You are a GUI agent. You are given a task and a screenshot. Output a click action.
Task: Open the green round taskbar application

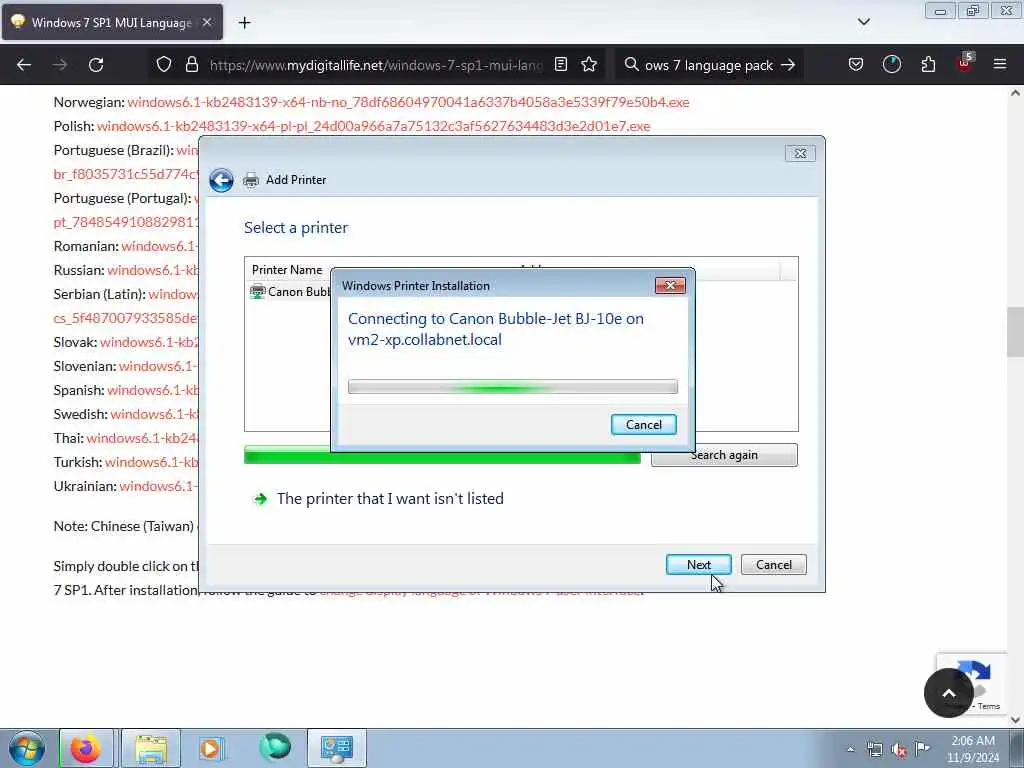point(274,748)
